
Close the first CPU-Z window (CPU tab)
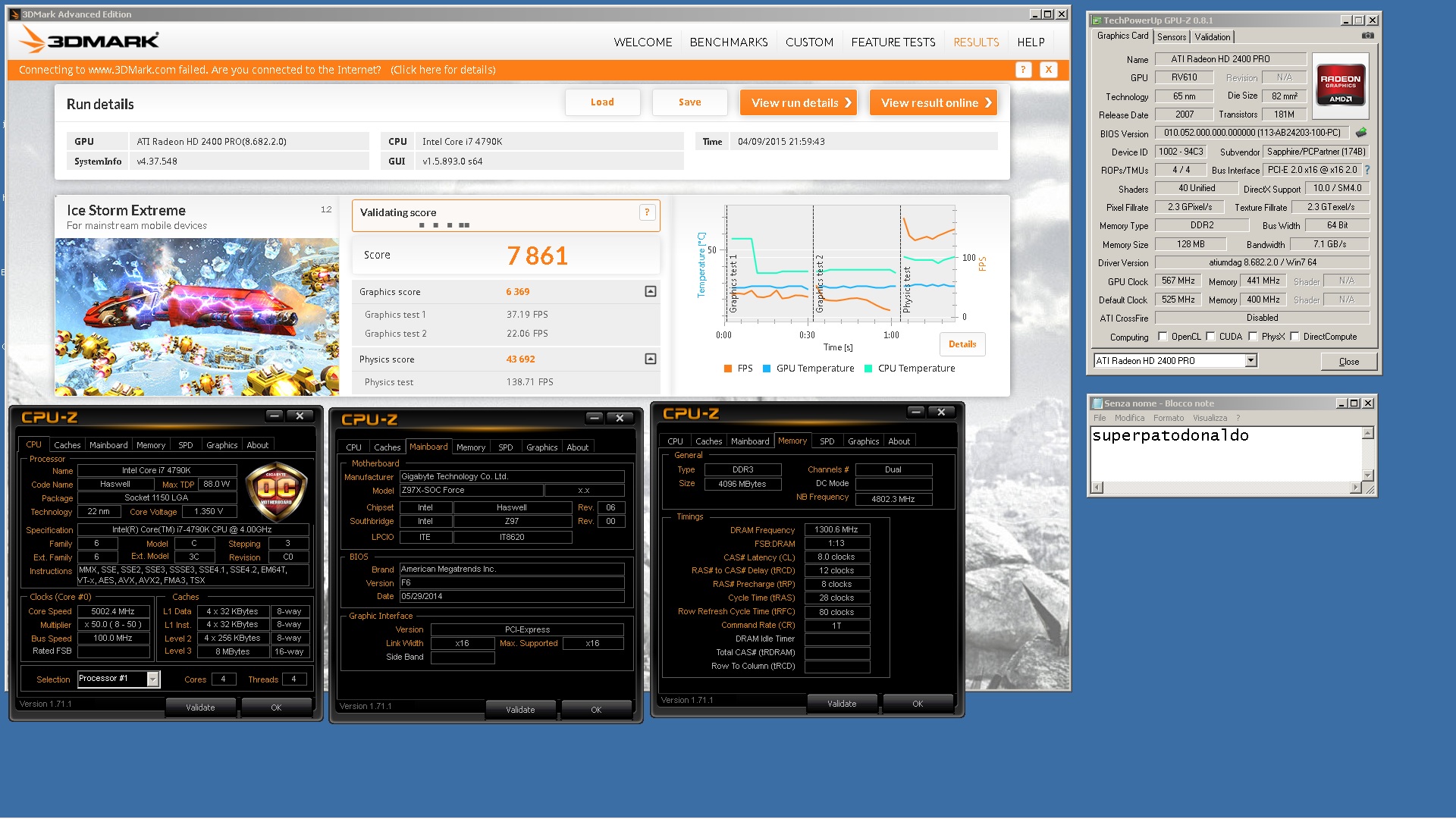(300, 416)
